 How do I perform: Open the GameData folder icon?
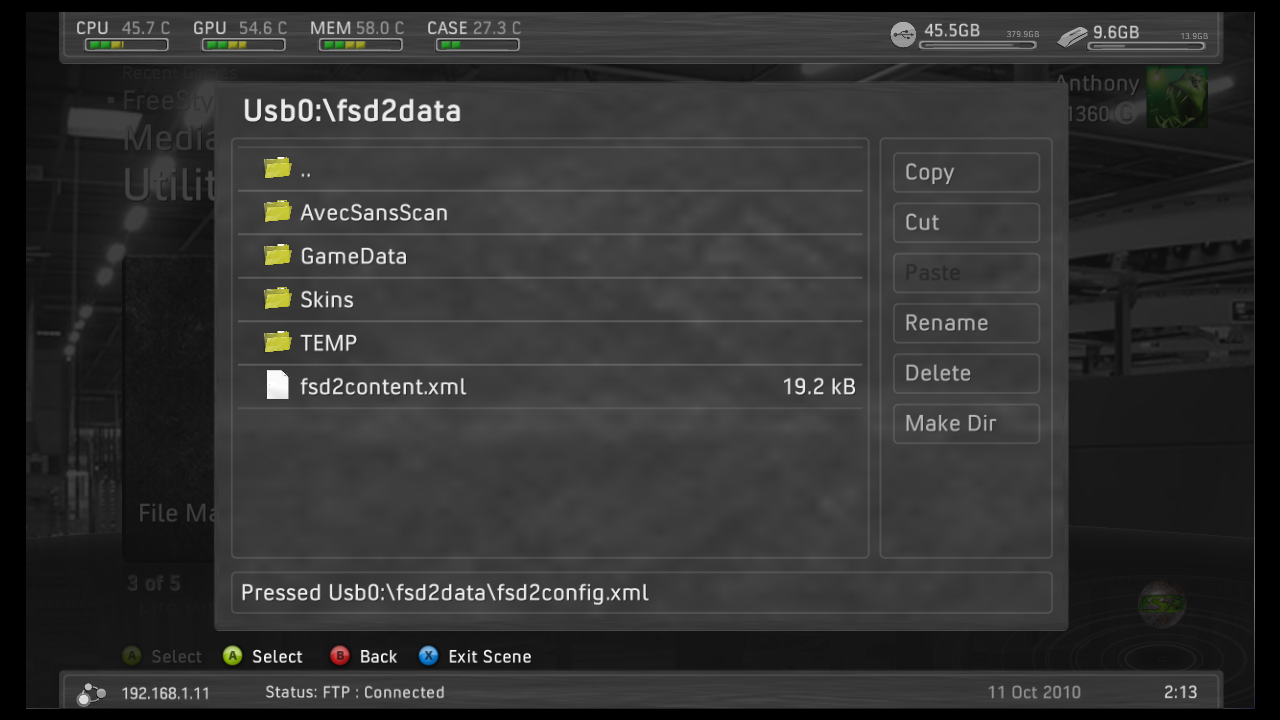(x=277, y=255)
